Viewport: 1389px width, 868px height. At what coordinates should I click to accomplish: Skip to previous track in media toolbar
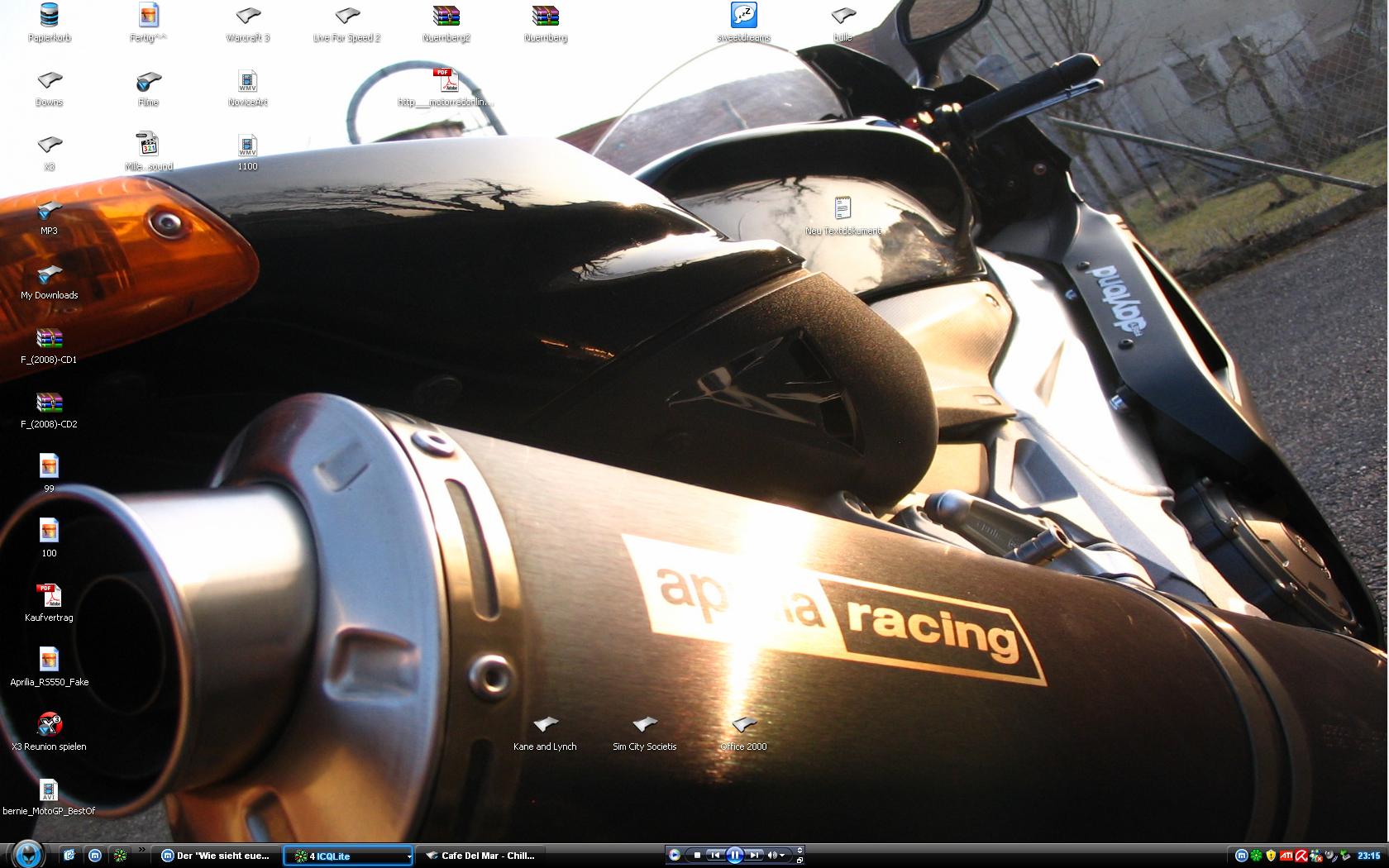click(715, 855)
